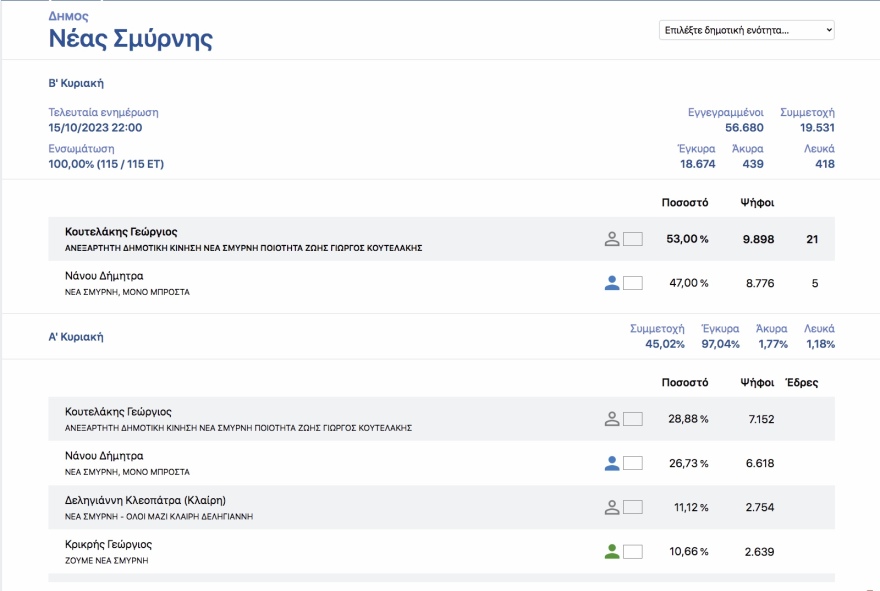This screenshot has height=591, width=880.
Task: Select the Β' Κυριακή section heading
Action: click(76, 83)
